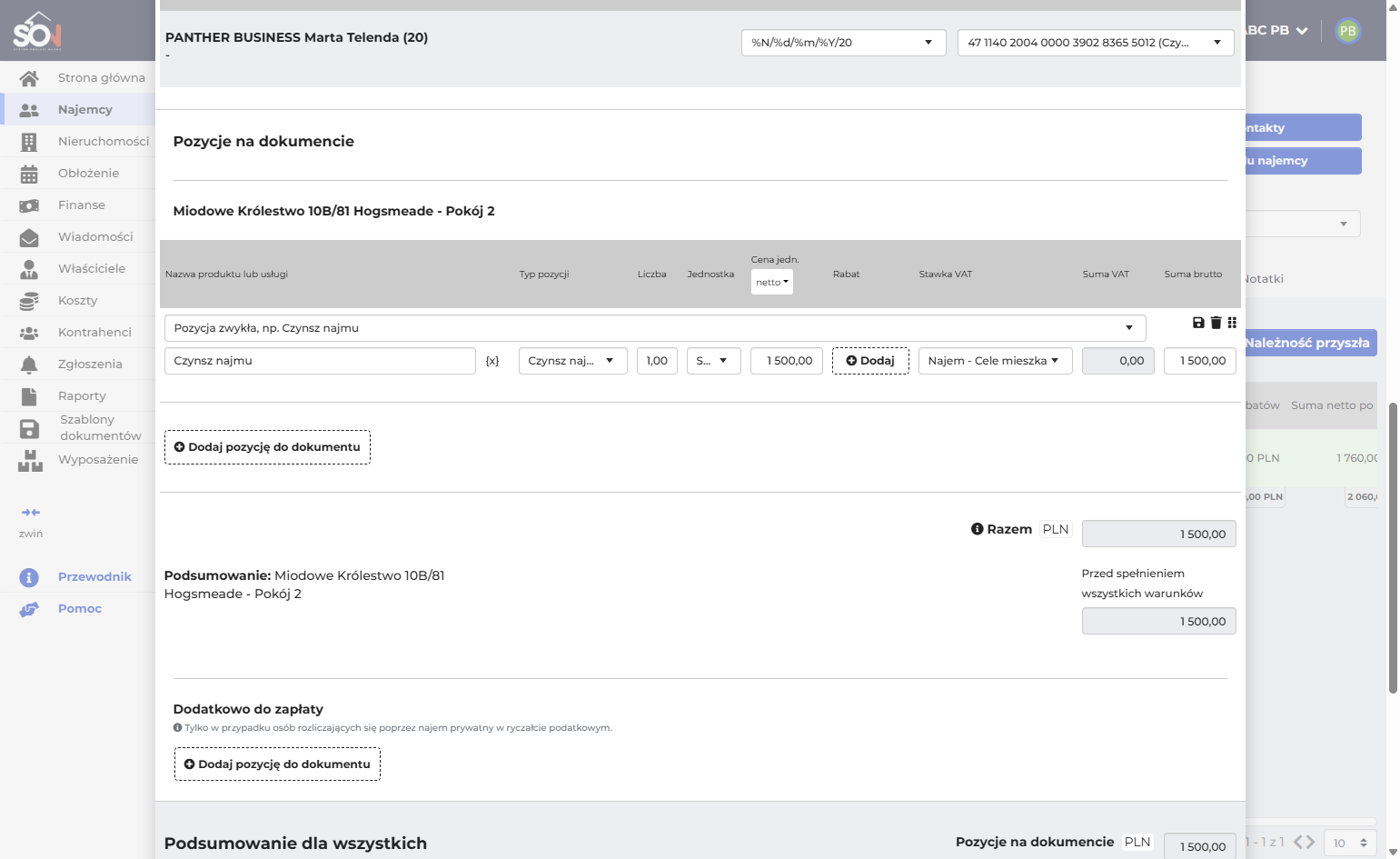Click the Obłożenie calendar icon
The image size is (1400, 859).
coord(29,174)
